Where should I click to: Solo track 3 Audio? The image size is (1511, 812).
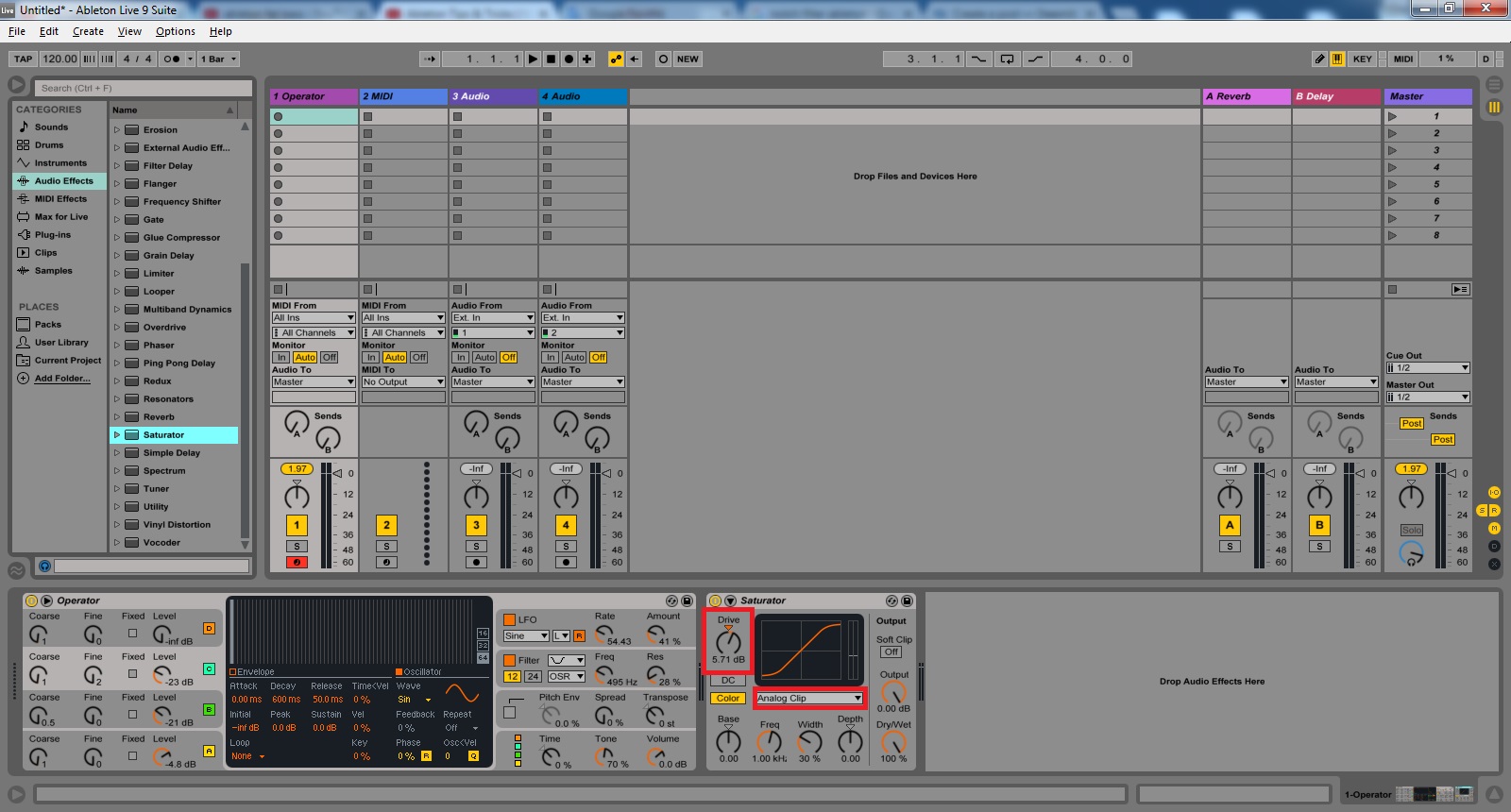[476, 546]
